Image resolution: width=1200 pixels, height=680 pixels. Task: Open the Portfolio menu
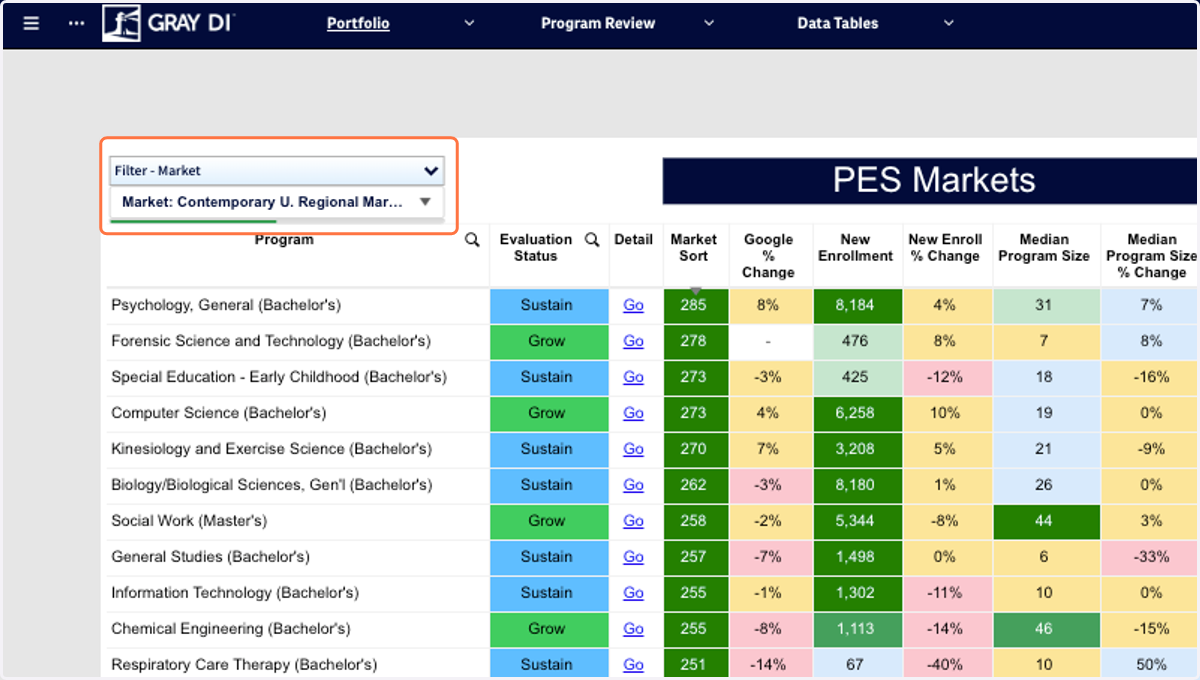(x=358, y=23)
